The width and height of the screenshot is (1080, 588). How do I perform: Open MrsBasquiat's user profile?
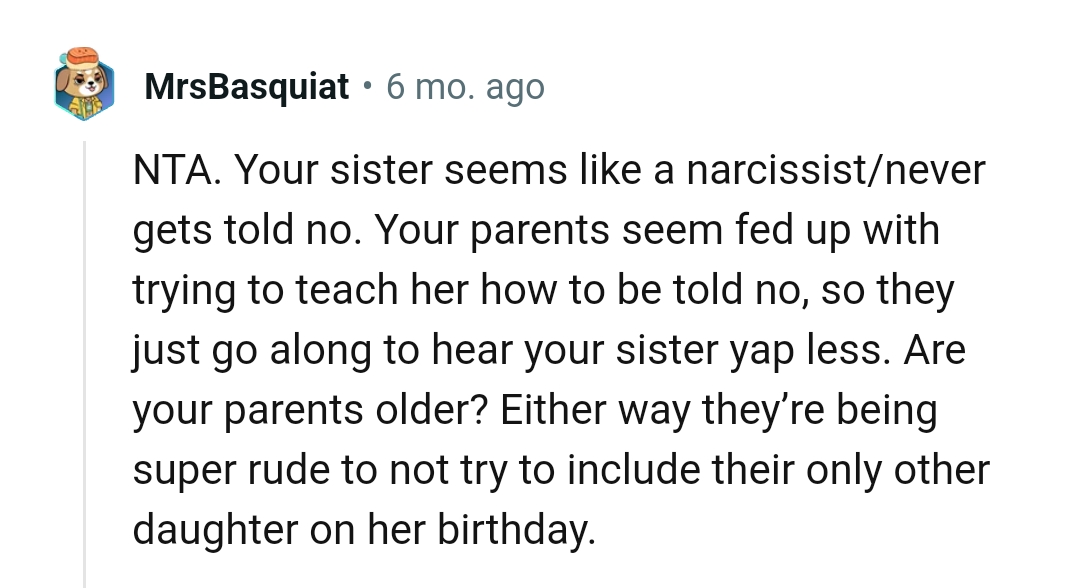[x=246, y=86]
